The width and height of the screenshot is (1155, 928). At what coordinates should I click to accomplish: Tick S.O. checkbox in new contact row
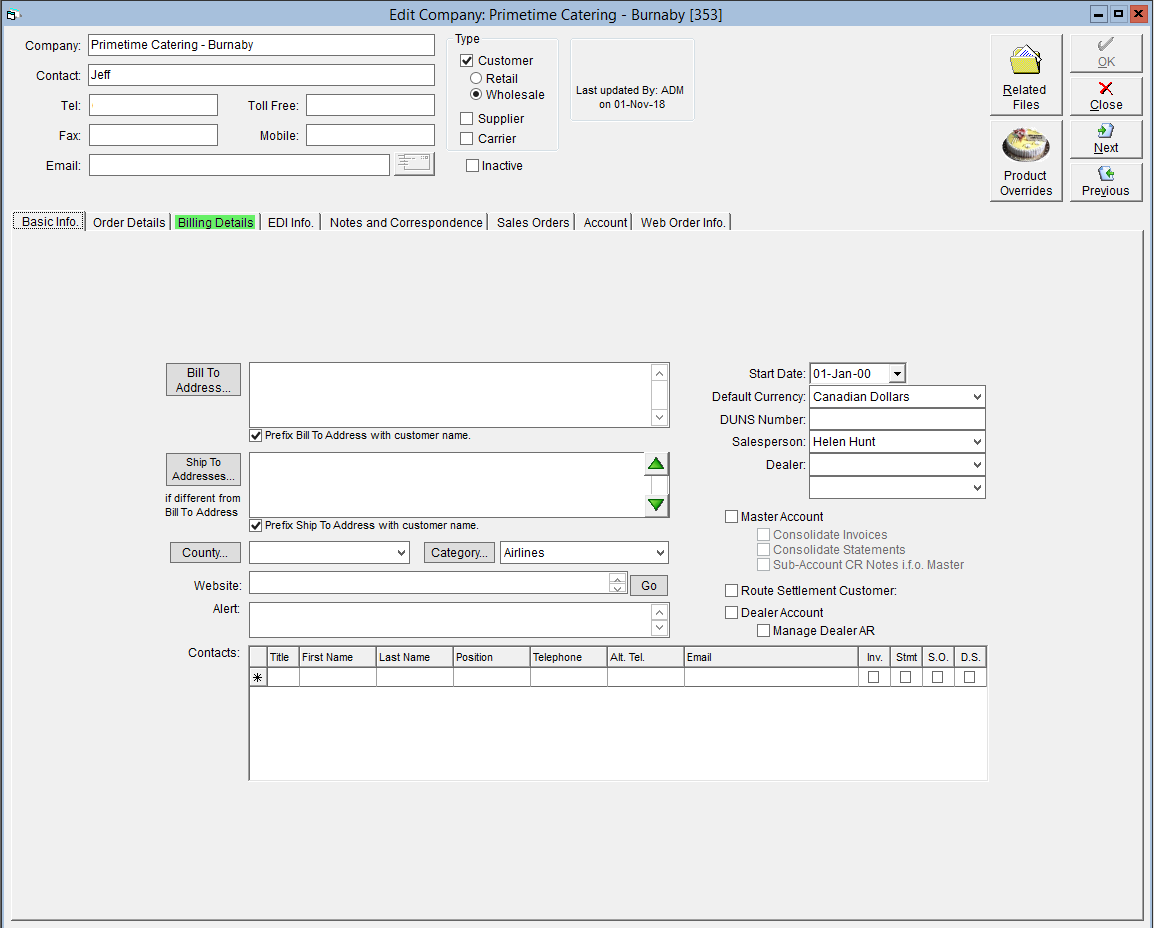coord(937,677)
